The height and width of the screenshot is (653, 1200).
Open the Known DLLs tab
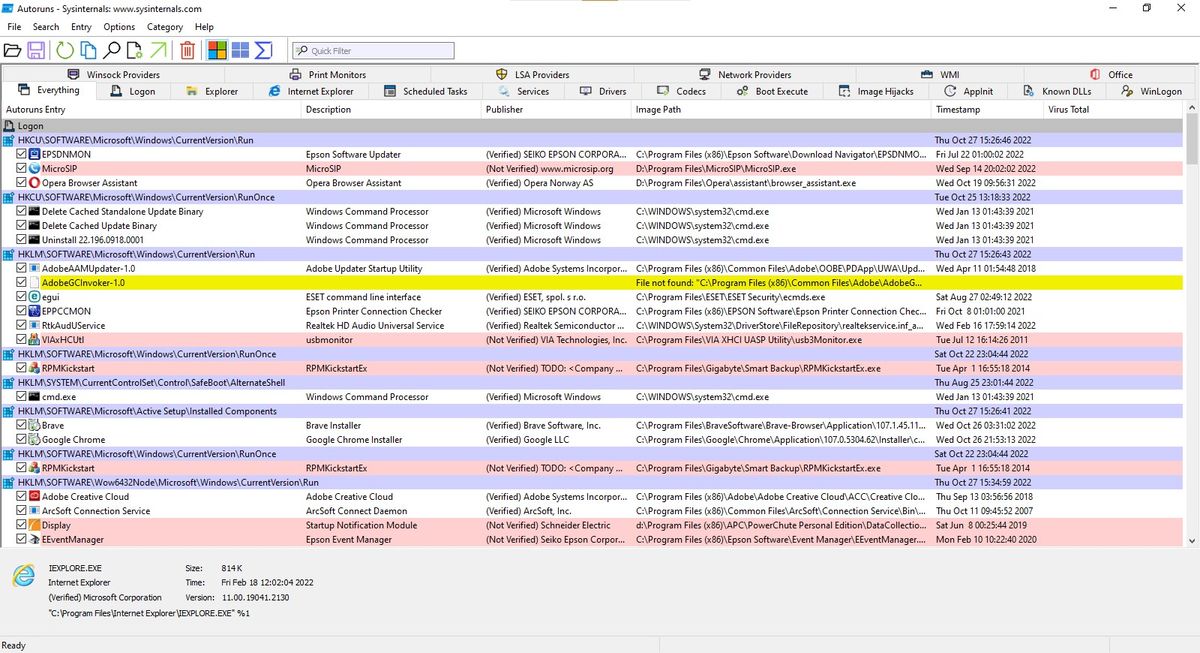pyautogui.click(x=1059, y=91)
